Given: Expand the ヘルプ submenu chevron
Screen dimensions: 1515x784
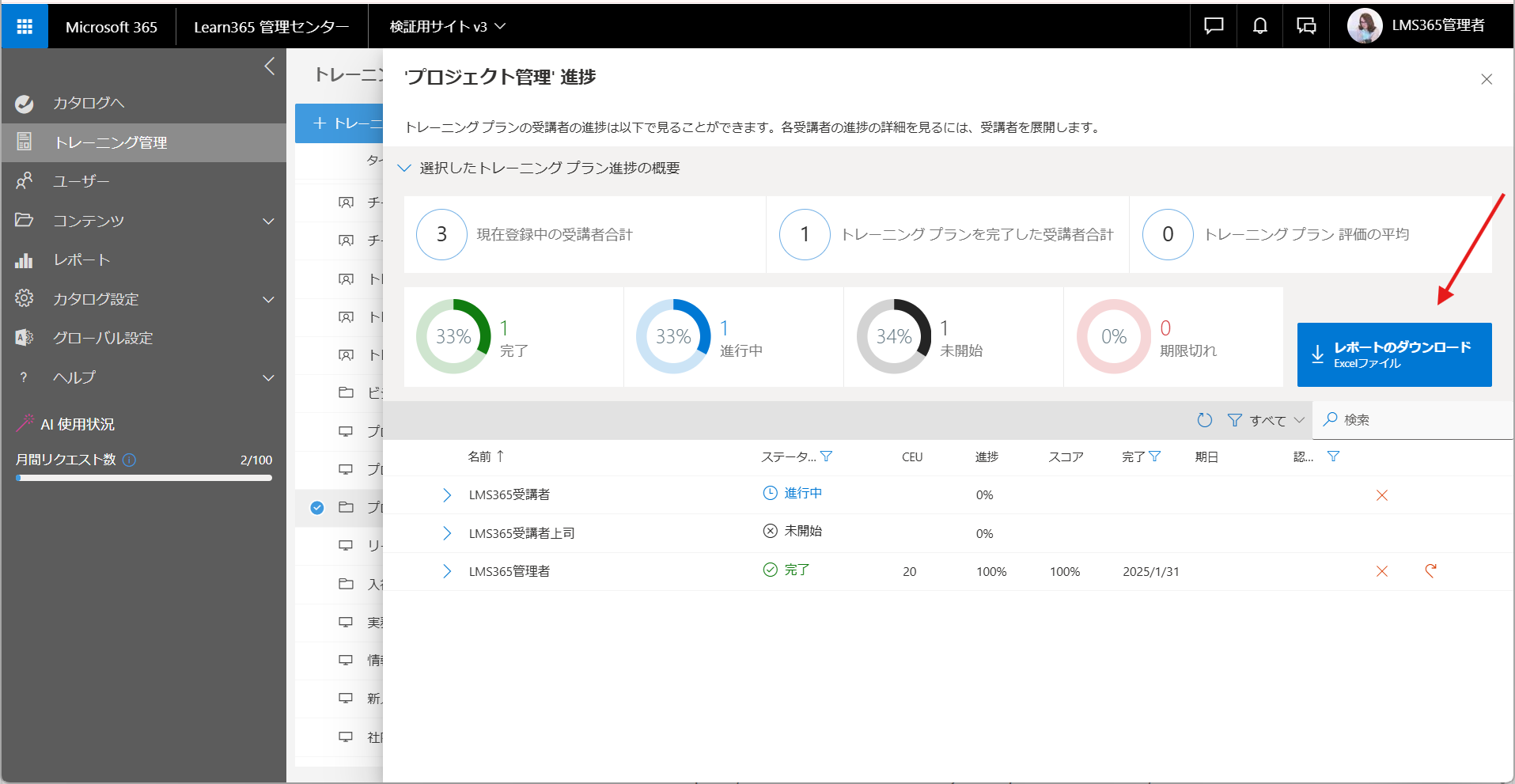Looking at the screenshot, I should [x=269, y=377].
